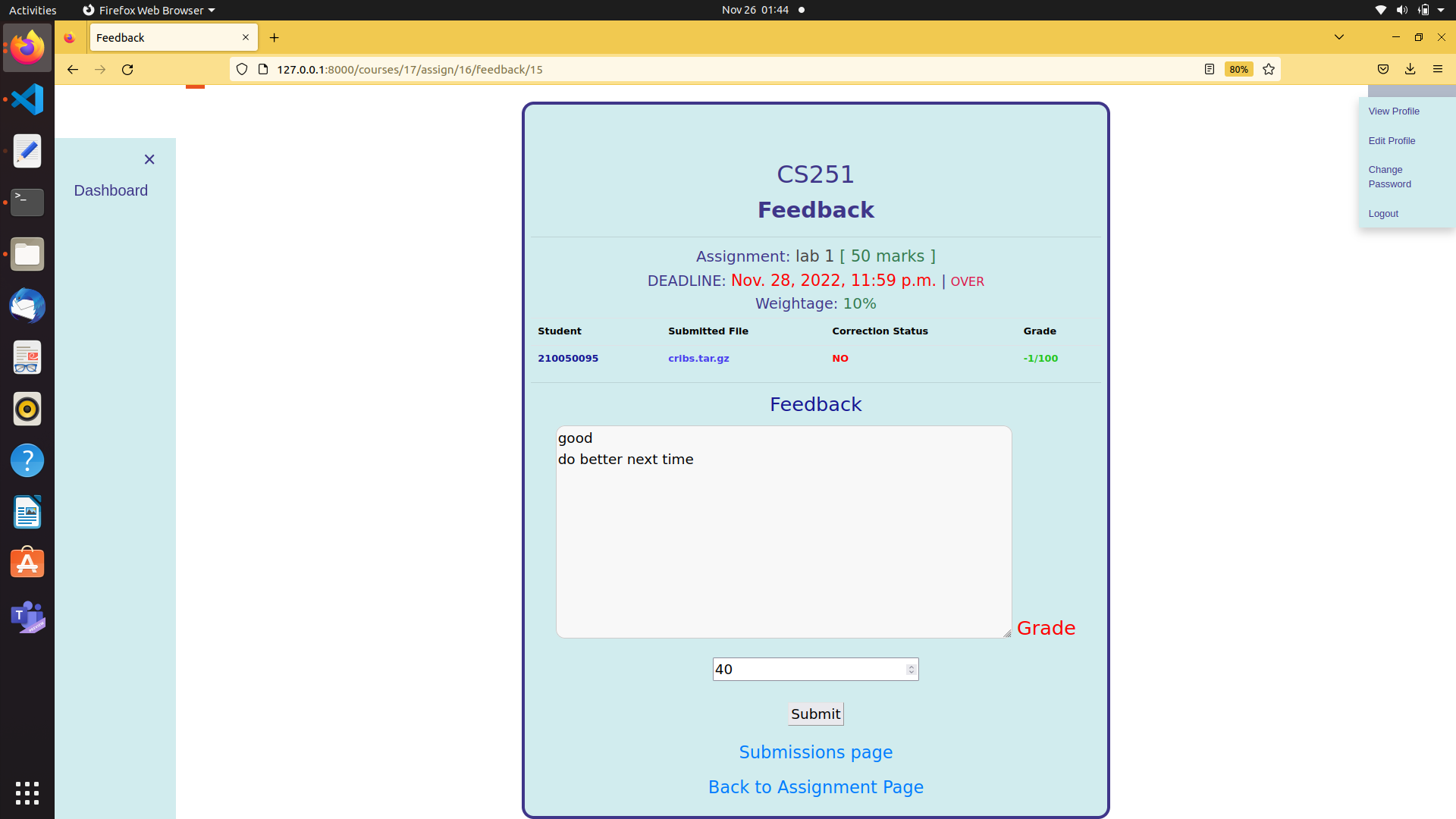Viewport: 1456px width, 819px height.
Task: Open a new browser tab
Action: (x=275, y=37)
